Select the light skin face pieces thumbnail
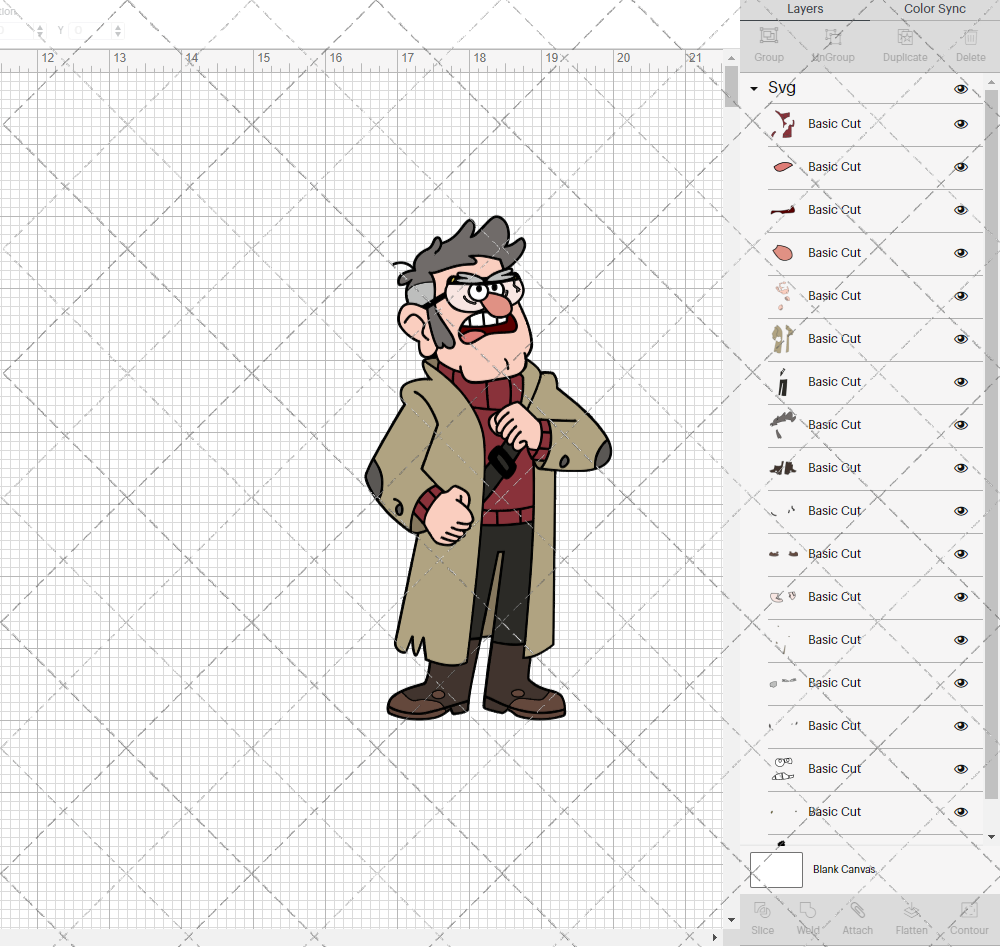The image size is (1000, 947). point(783,296)
